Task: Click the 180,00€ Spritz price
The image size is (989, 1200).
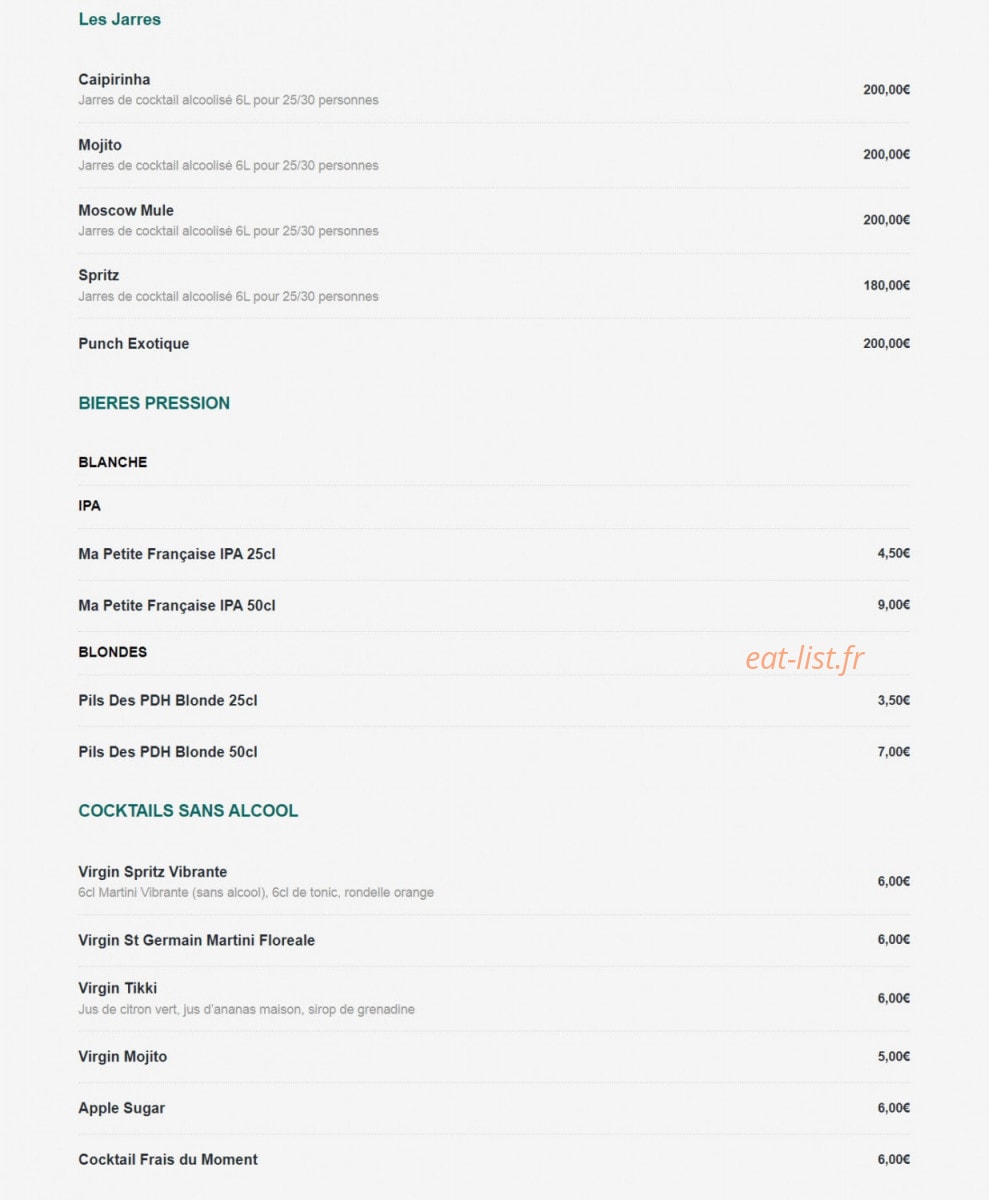Action: point(887,286)
